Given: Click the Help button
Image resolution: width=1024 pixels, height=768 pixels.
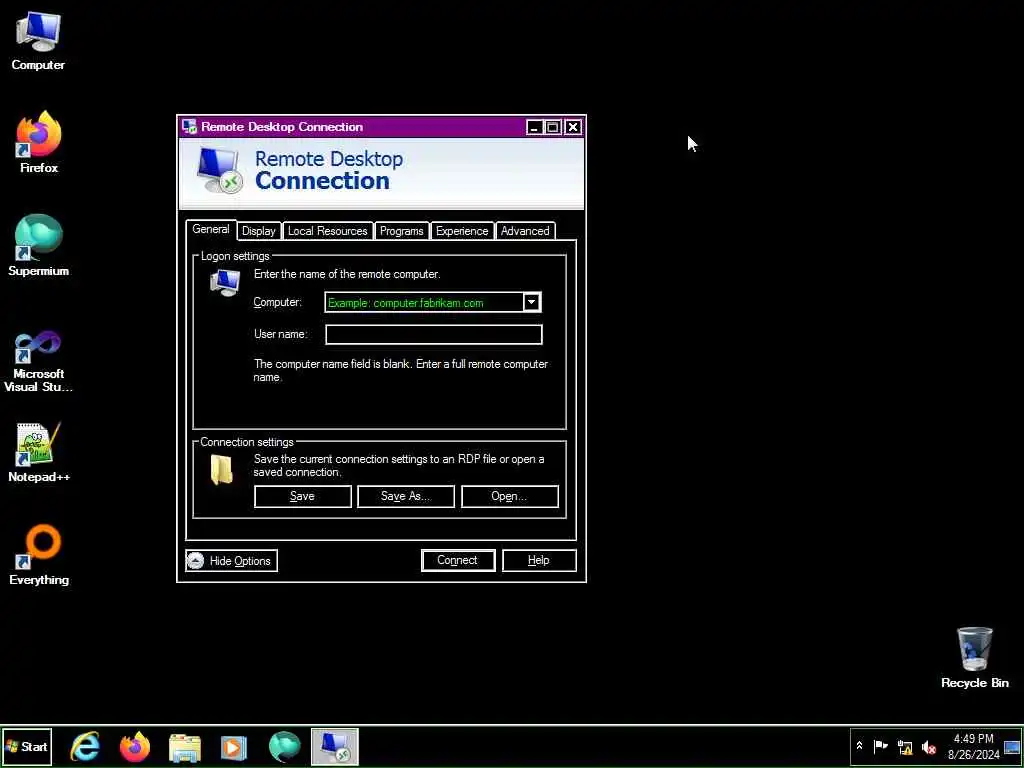Looking at the screenshot, I should pyautogui.click(x=539, y=560).
